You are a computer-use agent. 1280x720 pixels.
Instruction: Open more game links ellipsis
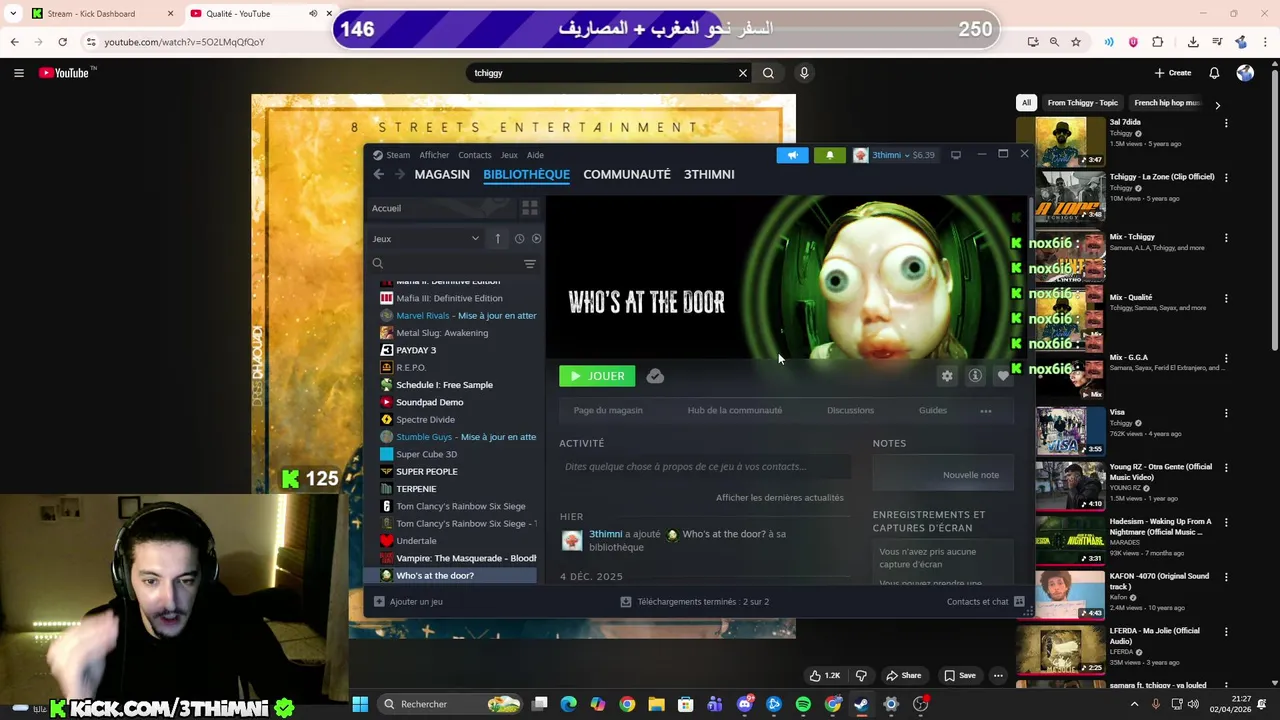point(986,411)
